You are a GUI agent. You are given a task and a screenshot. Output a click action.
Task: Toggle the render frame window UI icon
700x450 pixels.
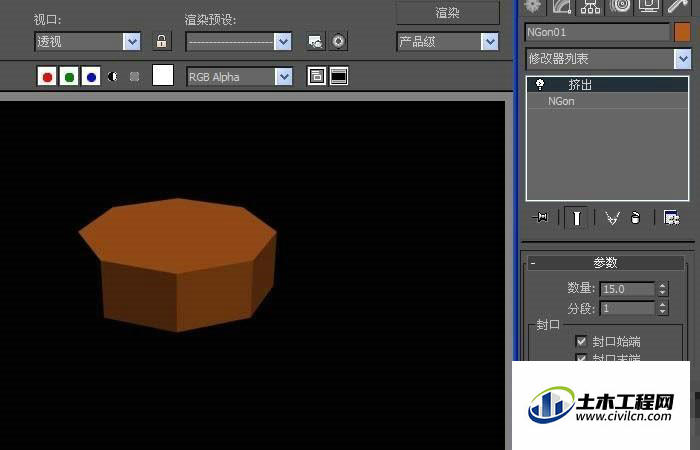[x=338, y=76]
